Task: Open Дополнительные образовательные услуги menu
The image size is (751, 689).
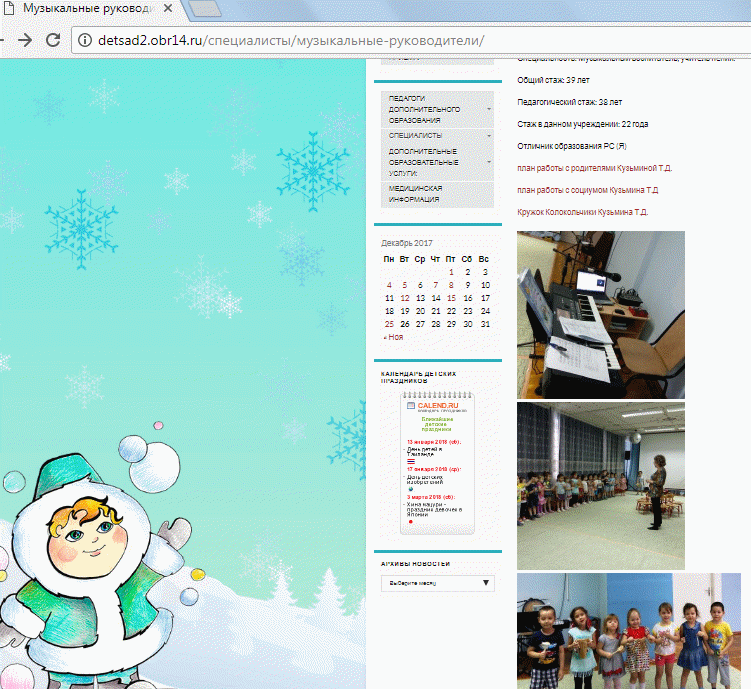Action: 437,162
